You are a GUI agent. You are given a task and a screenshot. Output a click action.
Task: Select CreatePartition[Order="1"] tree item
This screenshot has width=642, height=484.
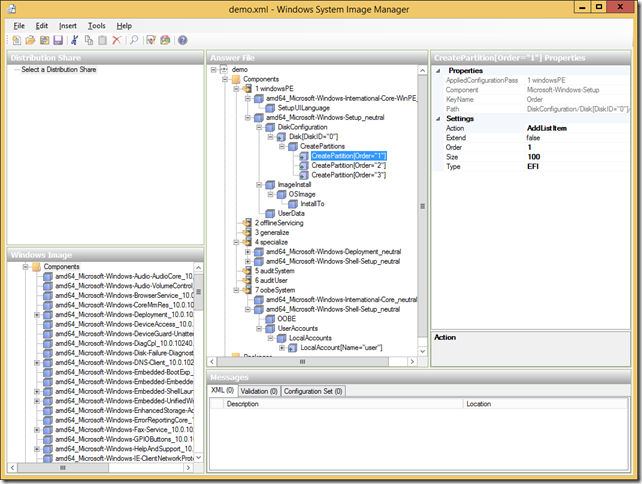[348, 156]
